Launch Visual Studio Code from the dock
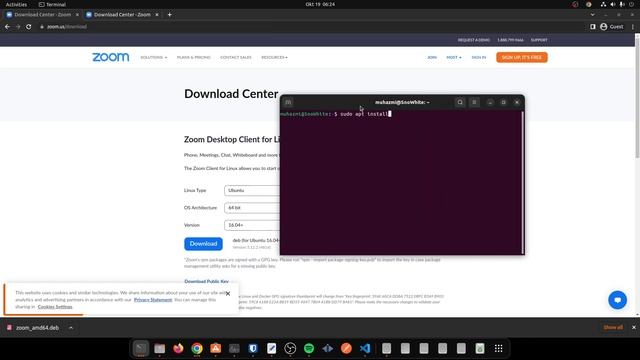Image resolution: width=640 pixels, height=360 pixels. coord(365,348)
